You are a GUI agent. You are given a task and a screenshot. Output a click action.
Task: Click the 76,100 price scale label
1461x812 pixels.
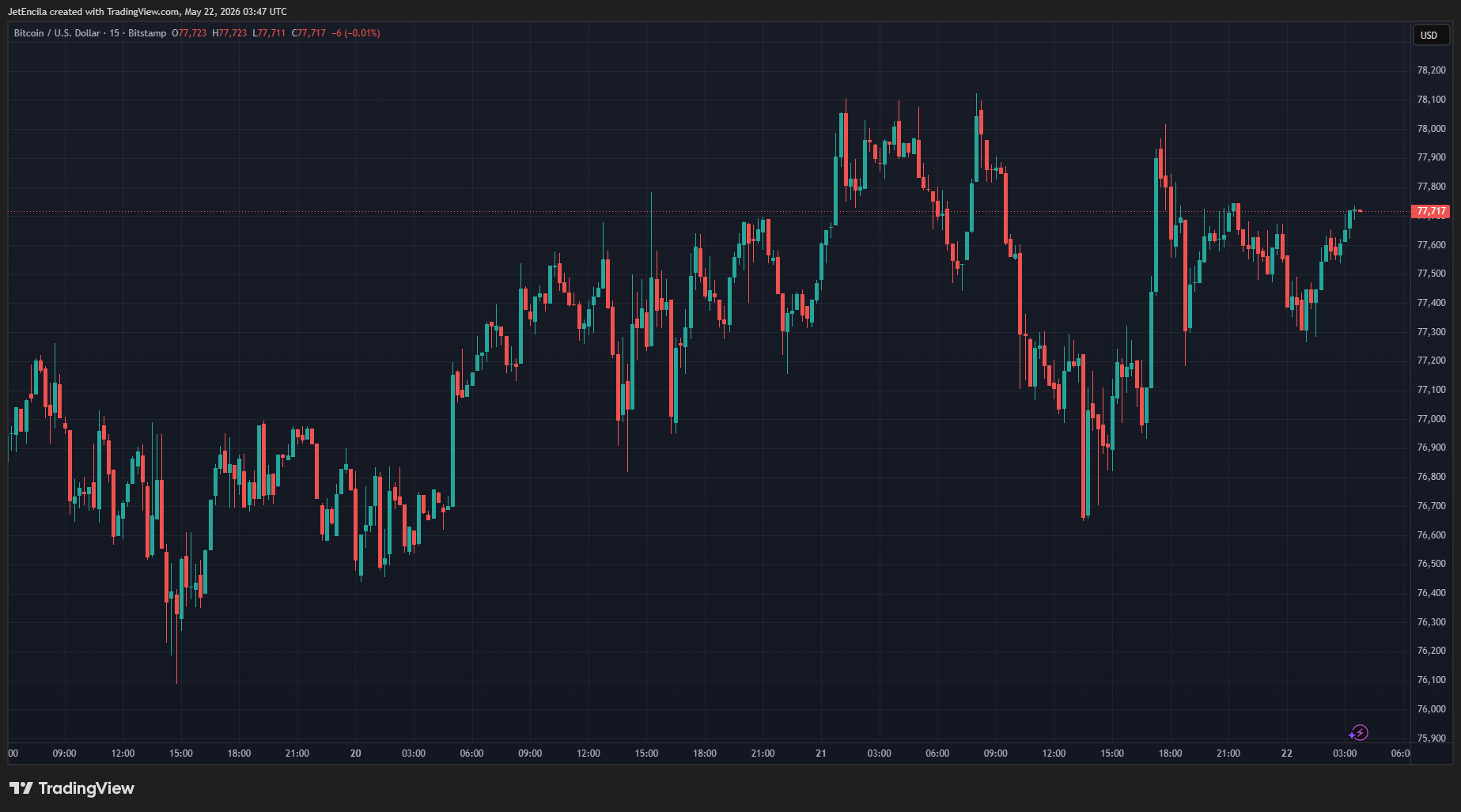(x=1431, y=680)
